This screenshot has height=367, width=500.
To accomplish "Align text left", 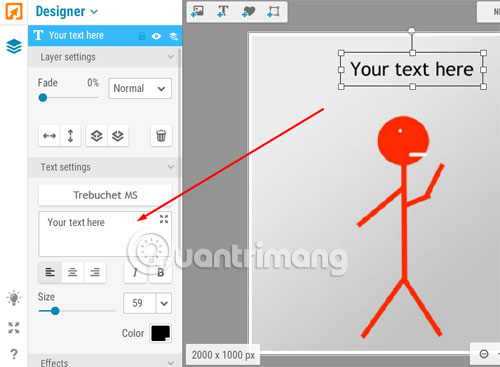I will [x=50, y=272].
